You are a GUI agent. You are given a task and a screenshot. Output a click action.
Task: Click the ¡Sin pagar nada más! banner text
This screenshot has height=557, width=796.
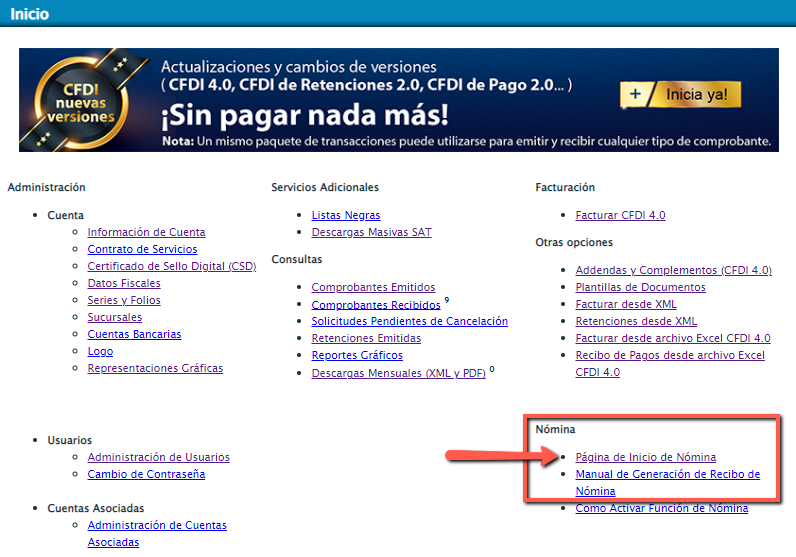tap(305, 115)
